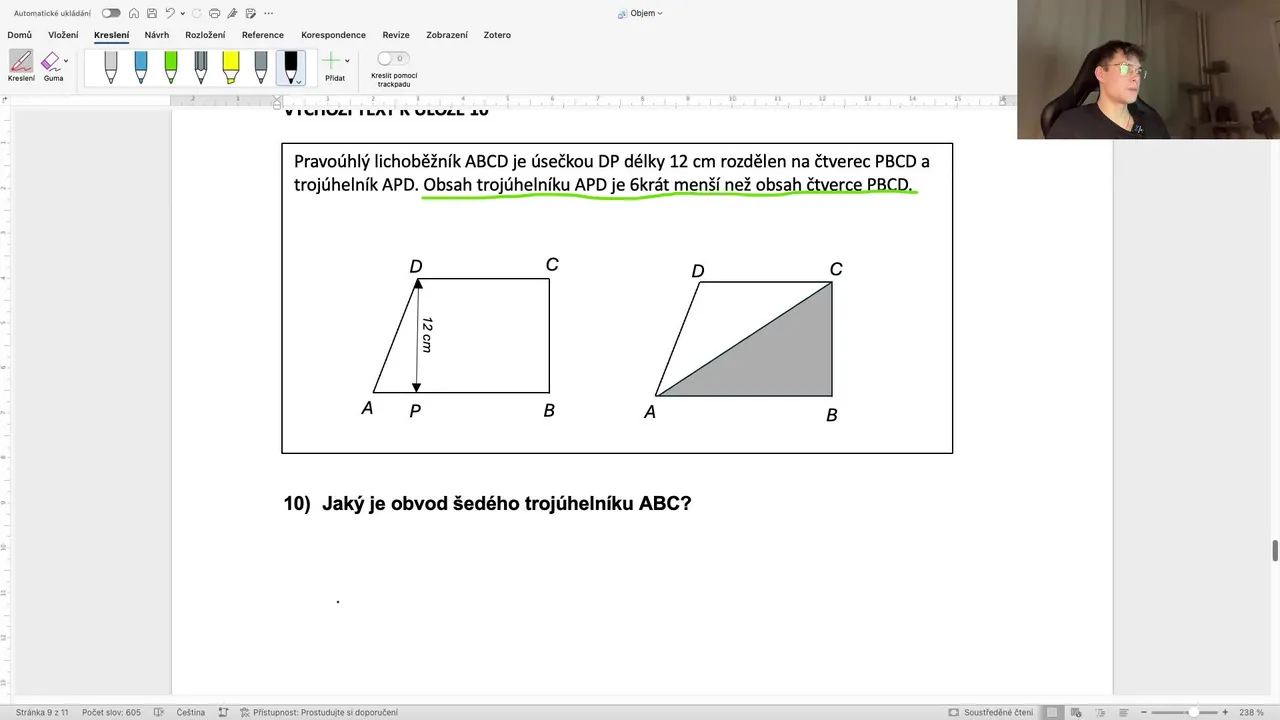Open Přístupnost: Prostudujte si doporučení
Screen dimensions: 1280x720
[x=319, y=712]
